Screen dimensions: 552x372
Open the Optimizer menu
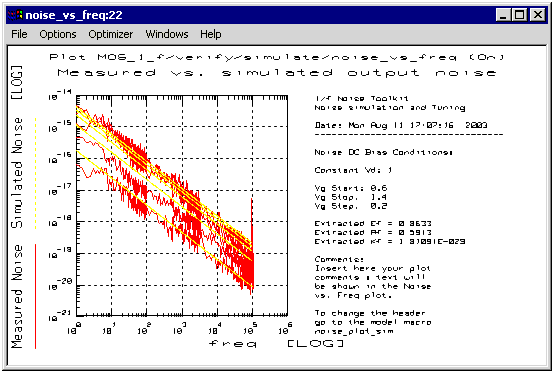point(111,34)
